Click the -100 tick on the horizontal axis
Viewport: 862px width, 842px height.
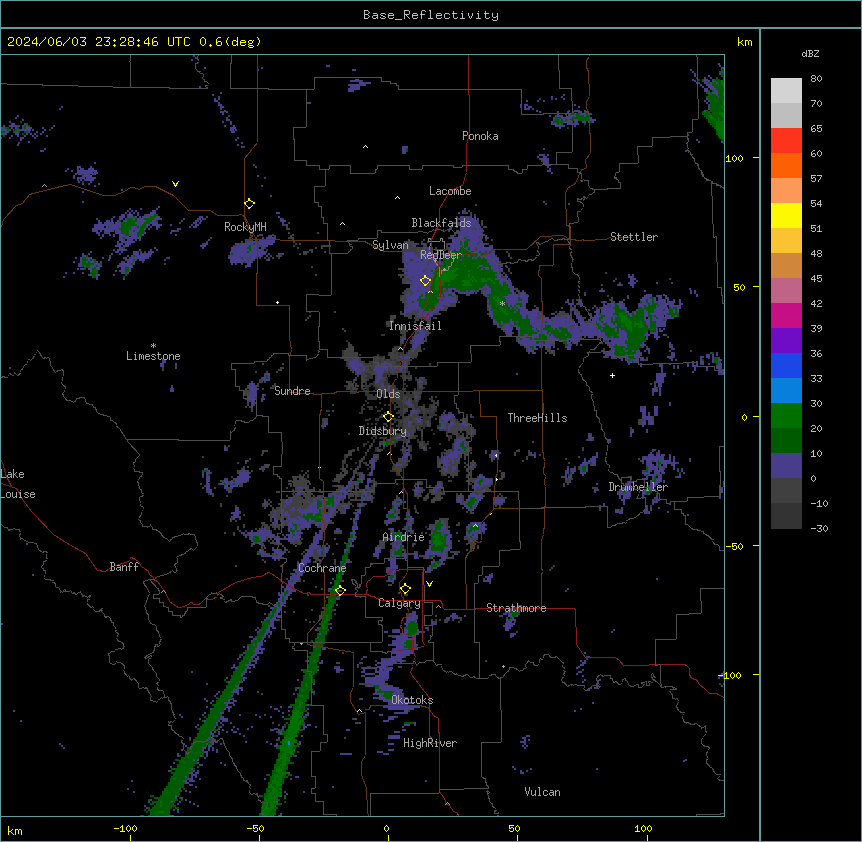[126, 829]
